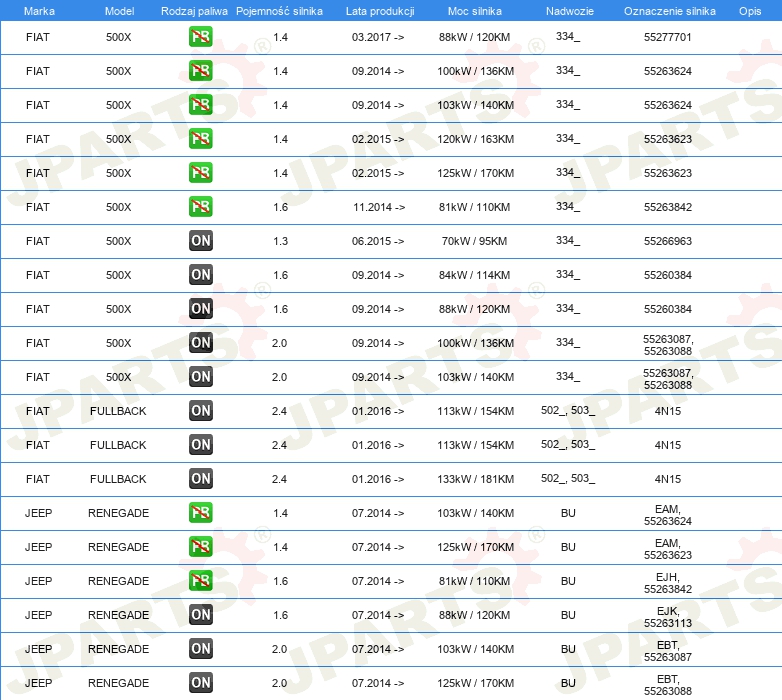
Task: Click production date 06.2015 ->
Action: click(x=378, y=241)
